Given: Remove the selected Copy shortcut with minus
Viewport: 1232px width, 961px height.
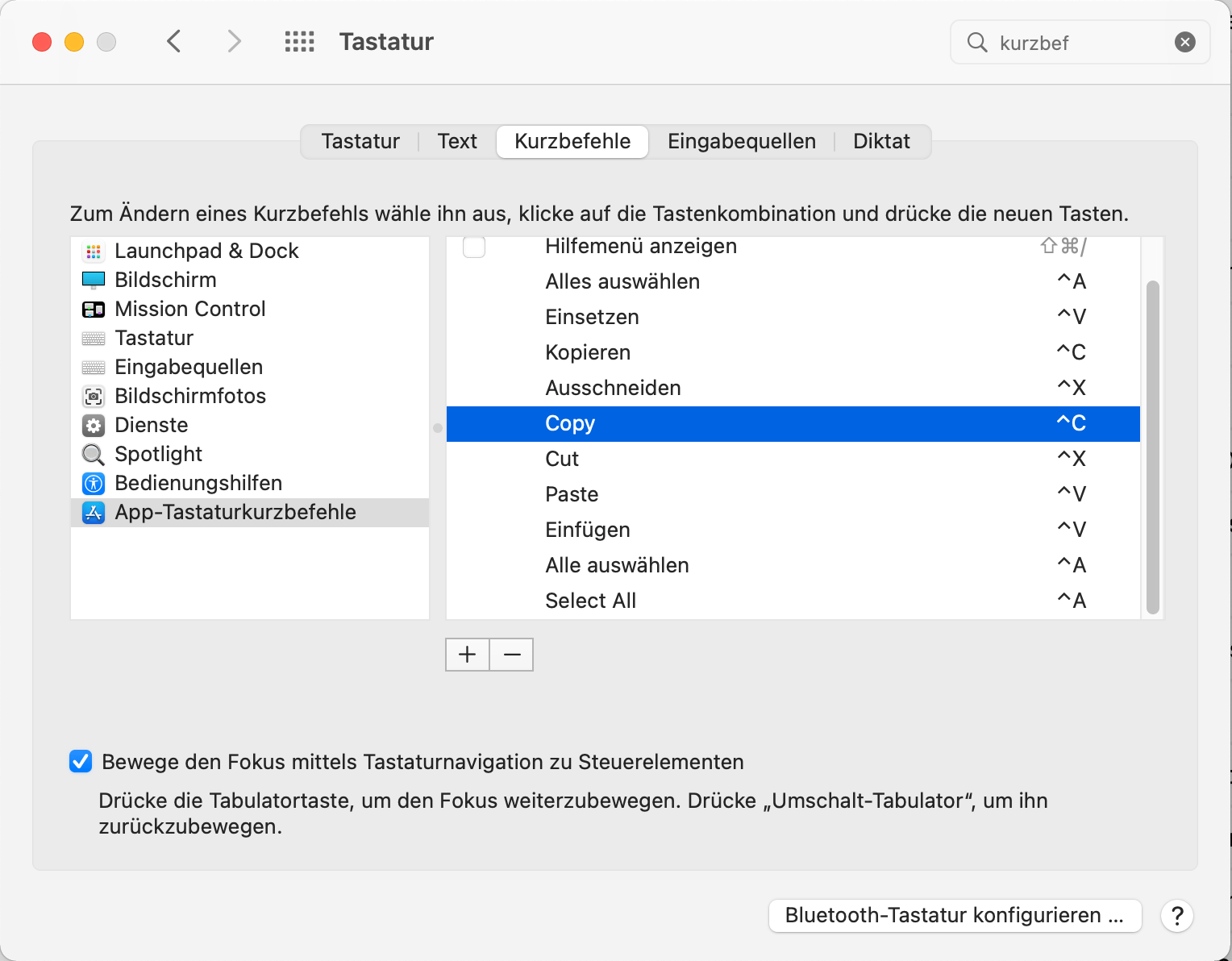Looking at the screenshot, I should (x=511, y=654).
